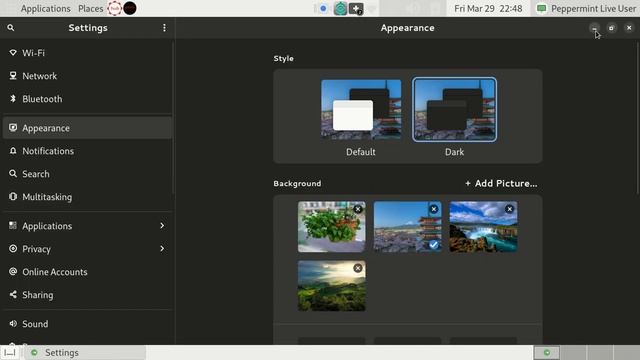Open the Places menu in top panel
Viewport: 640px width, 360px height.
coord(91,9)
